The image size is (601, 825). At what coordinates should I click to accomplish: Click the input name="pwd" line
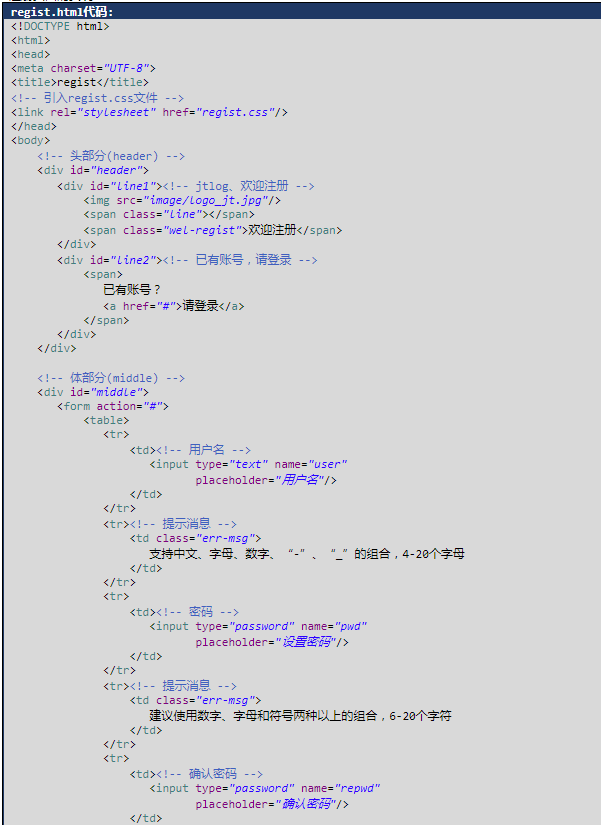[x=258, y=627]
